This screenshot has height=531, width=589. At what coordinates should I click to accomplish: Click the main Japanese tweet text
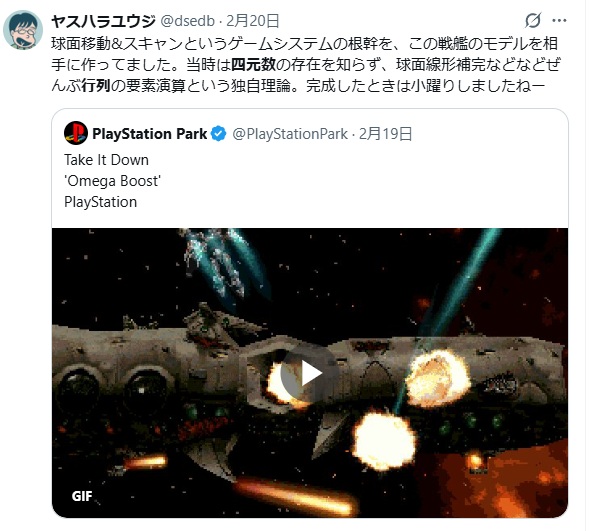[306, 65]
